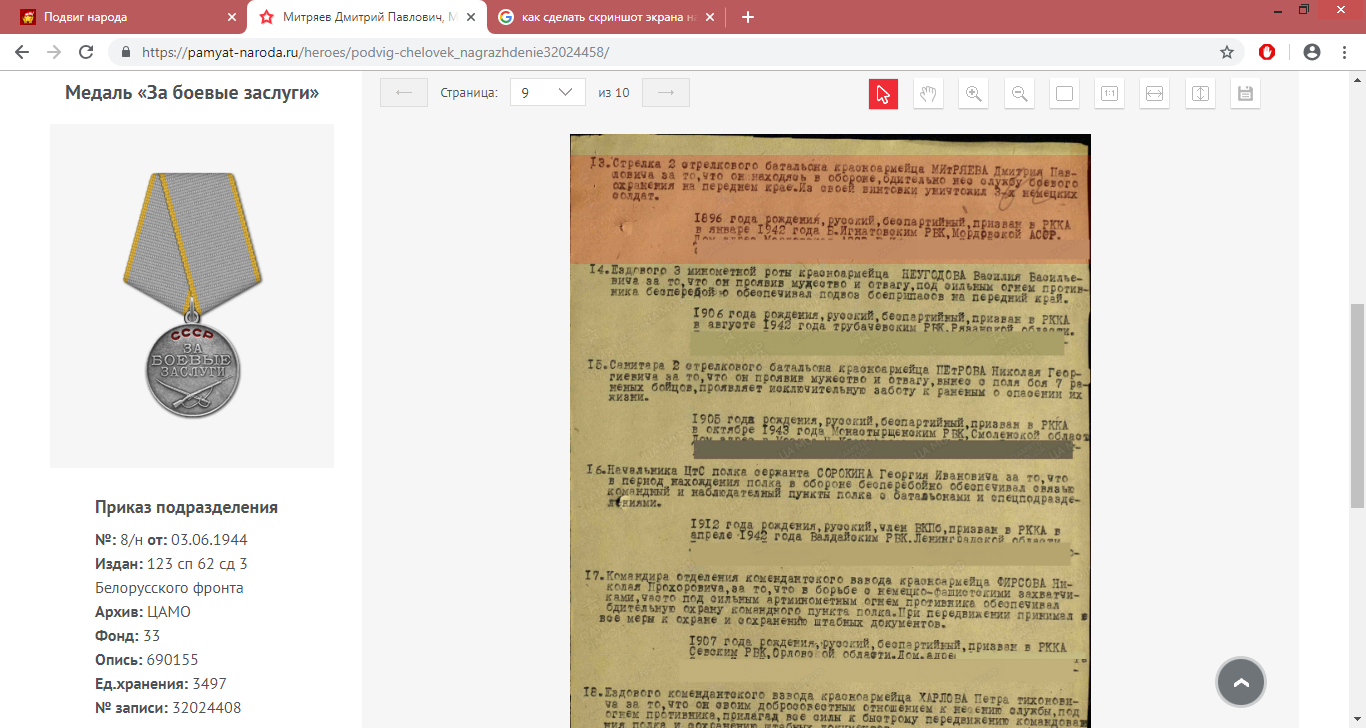This screenshot has height=728, width=1366.
Task: Fit document to viewer width
Action: [x=1154, y=93]
